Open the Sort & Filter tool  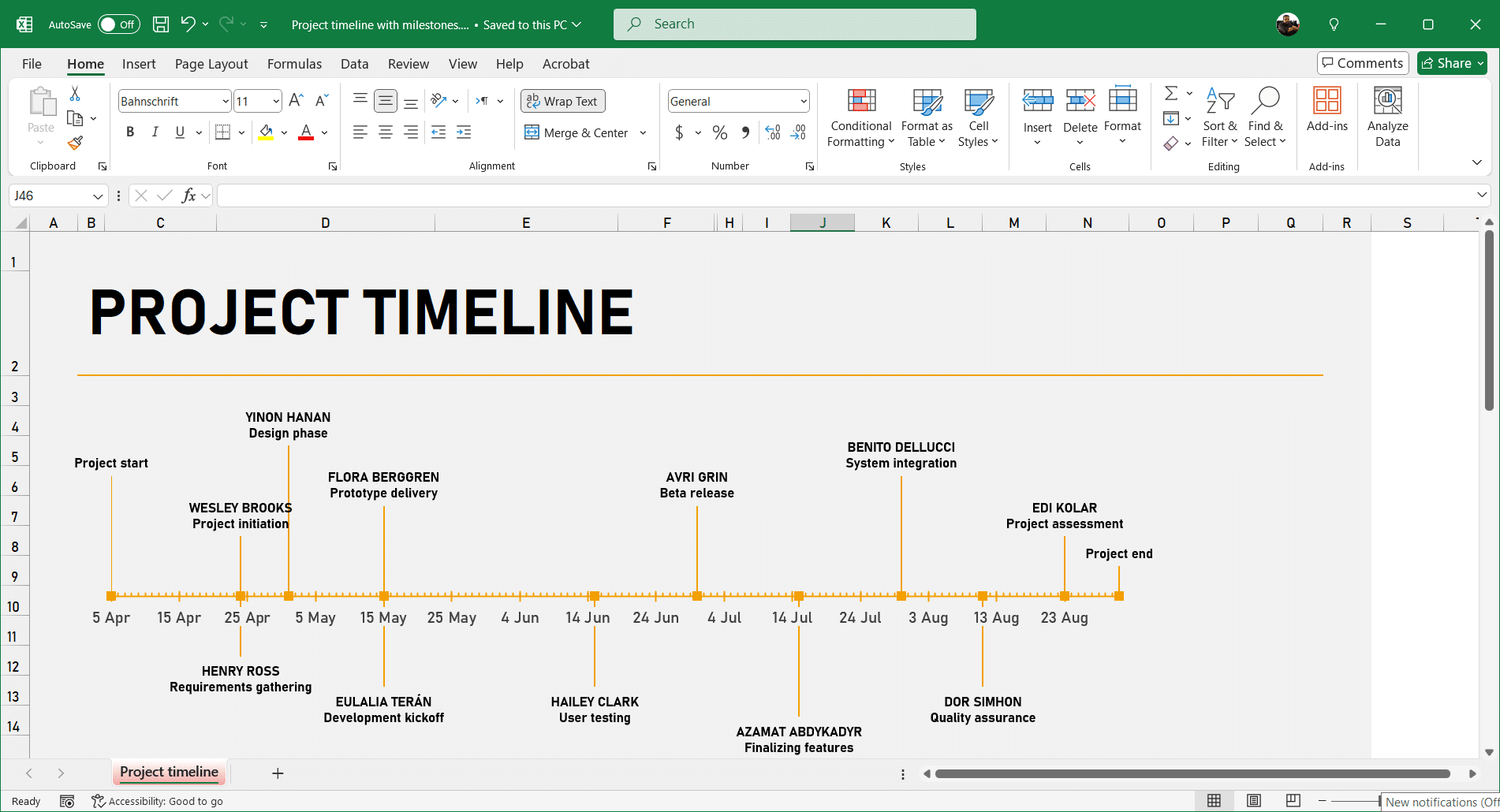tap(1219, 117)
